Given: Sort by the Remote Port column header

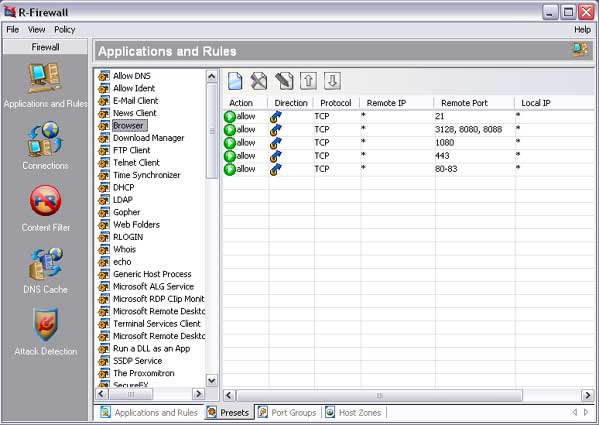Looking at the screenshot, I should 474,103.
